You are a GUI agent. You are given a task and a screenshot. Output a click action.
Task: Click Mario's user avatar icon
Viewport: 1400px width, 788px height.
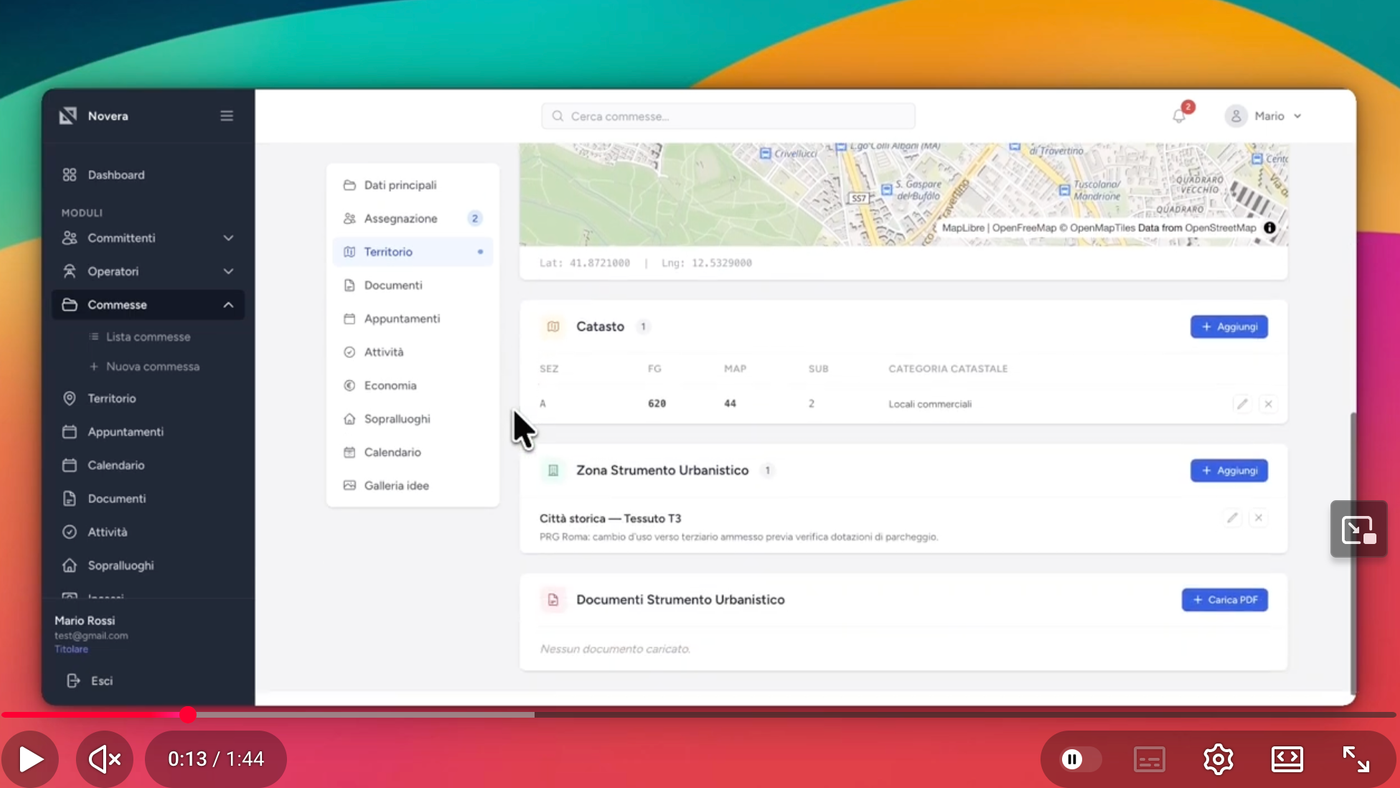pyautogui.click(x=1236, y=116)
